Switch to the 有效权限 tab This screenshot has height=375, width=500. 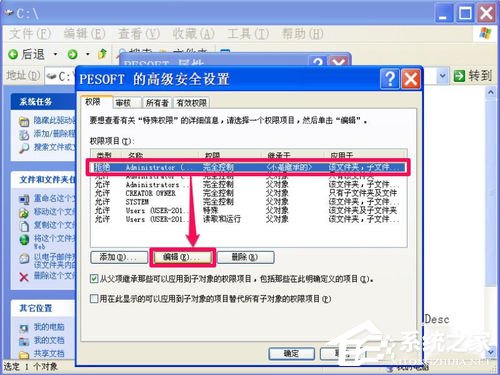tap(192, 103)
